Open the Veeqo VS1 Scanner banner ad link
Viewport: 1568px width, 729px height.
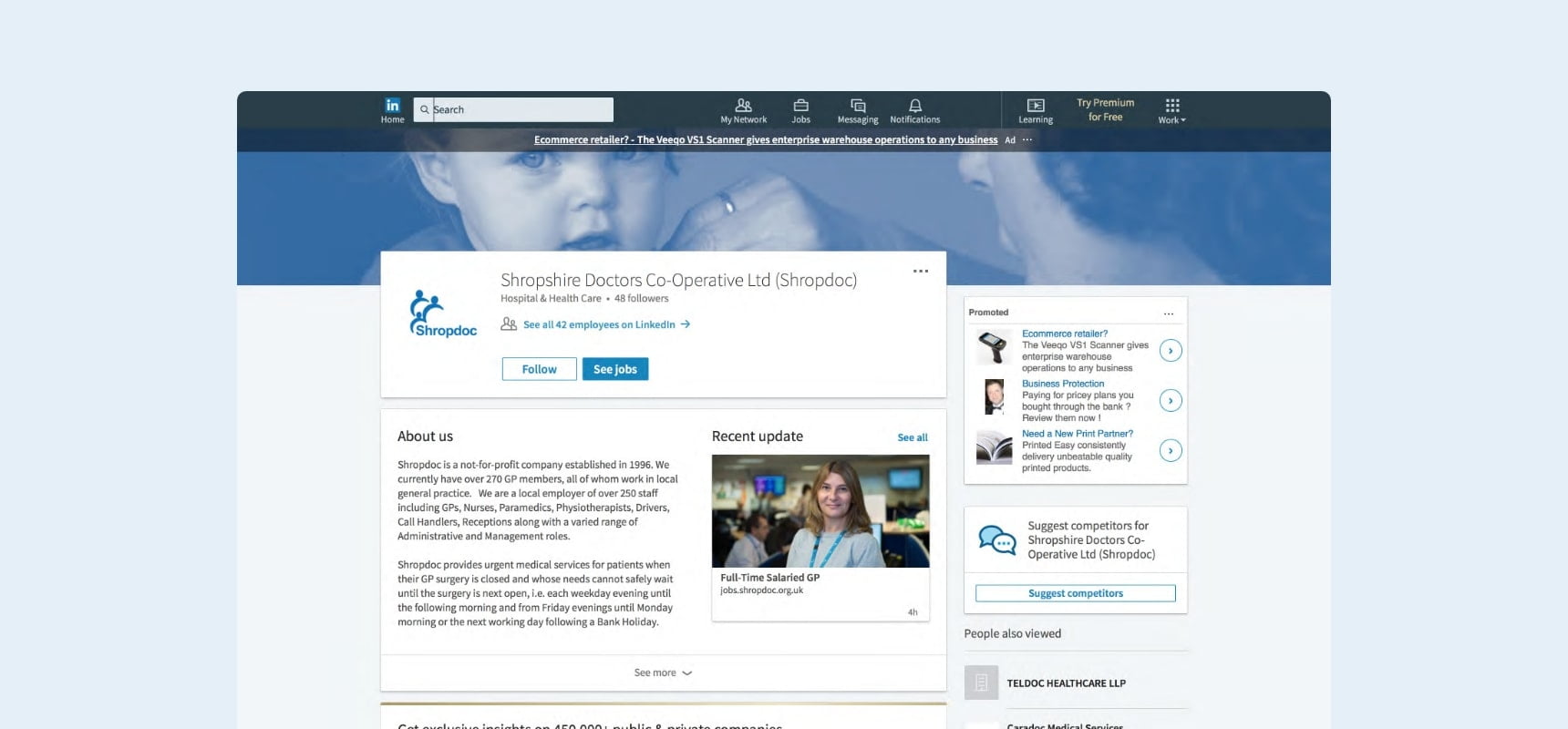click(x=766, y=139)
